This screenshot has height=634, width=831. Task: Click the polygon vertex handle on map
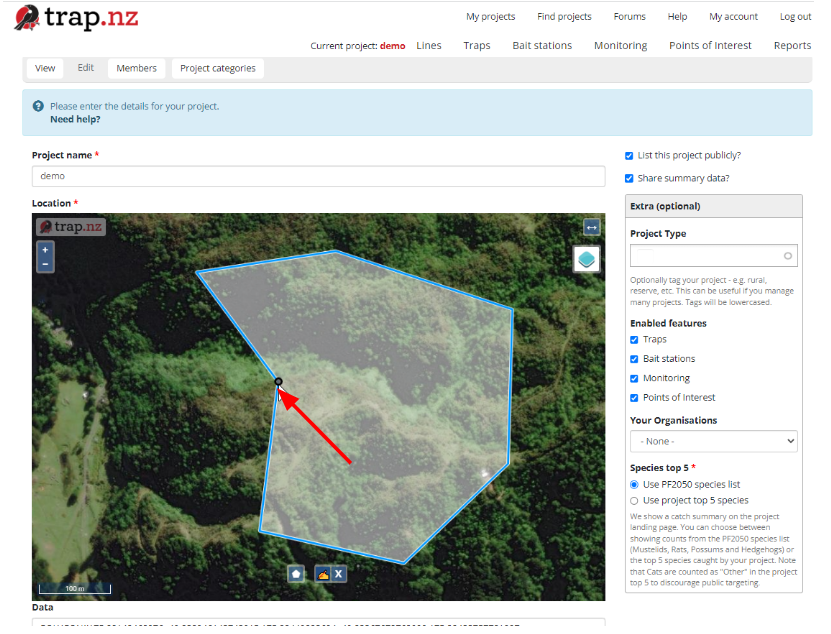click(x=278, y=381)
